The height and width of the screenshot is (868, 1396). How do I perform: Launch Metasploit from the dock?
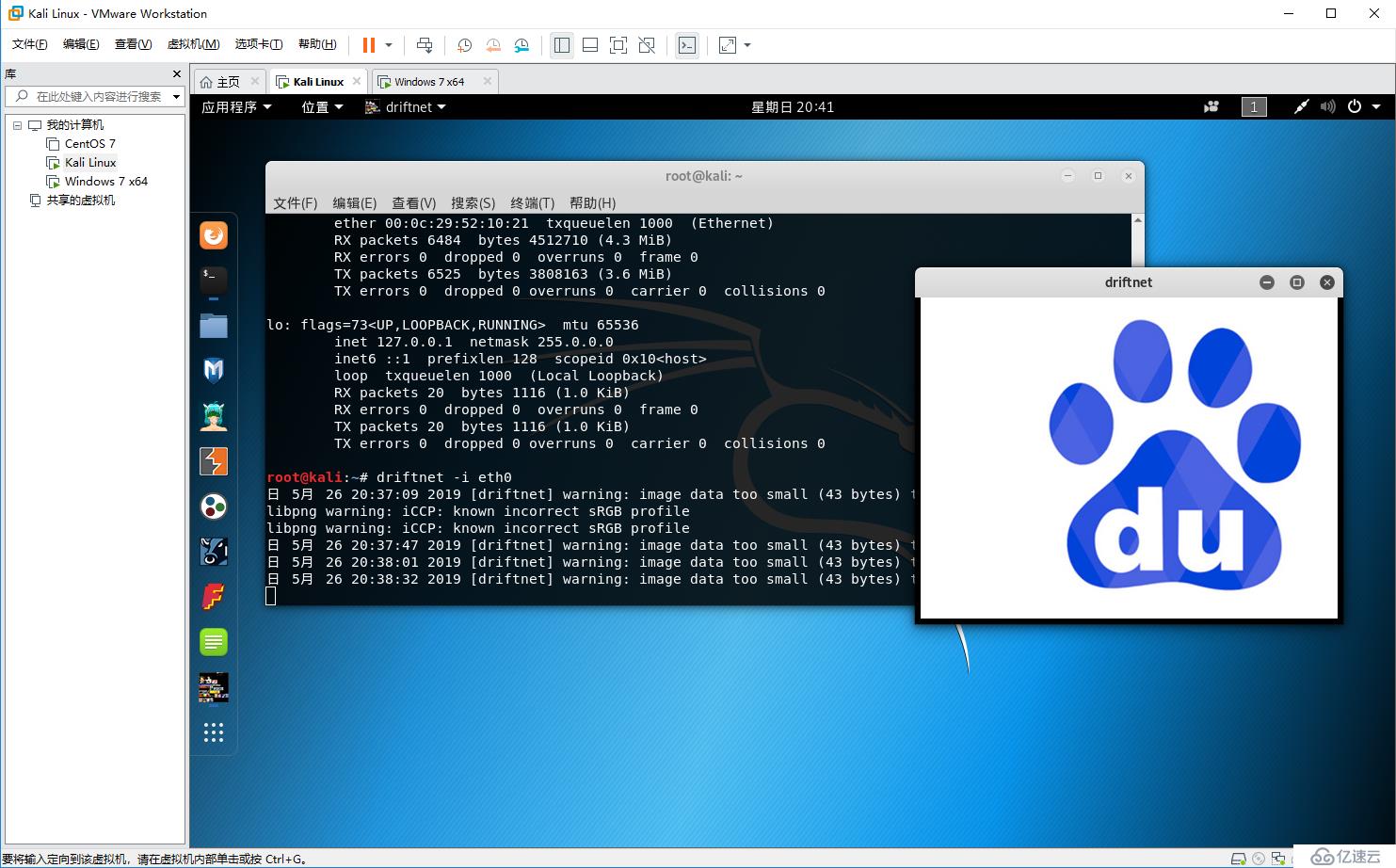(x=214, y=371)
